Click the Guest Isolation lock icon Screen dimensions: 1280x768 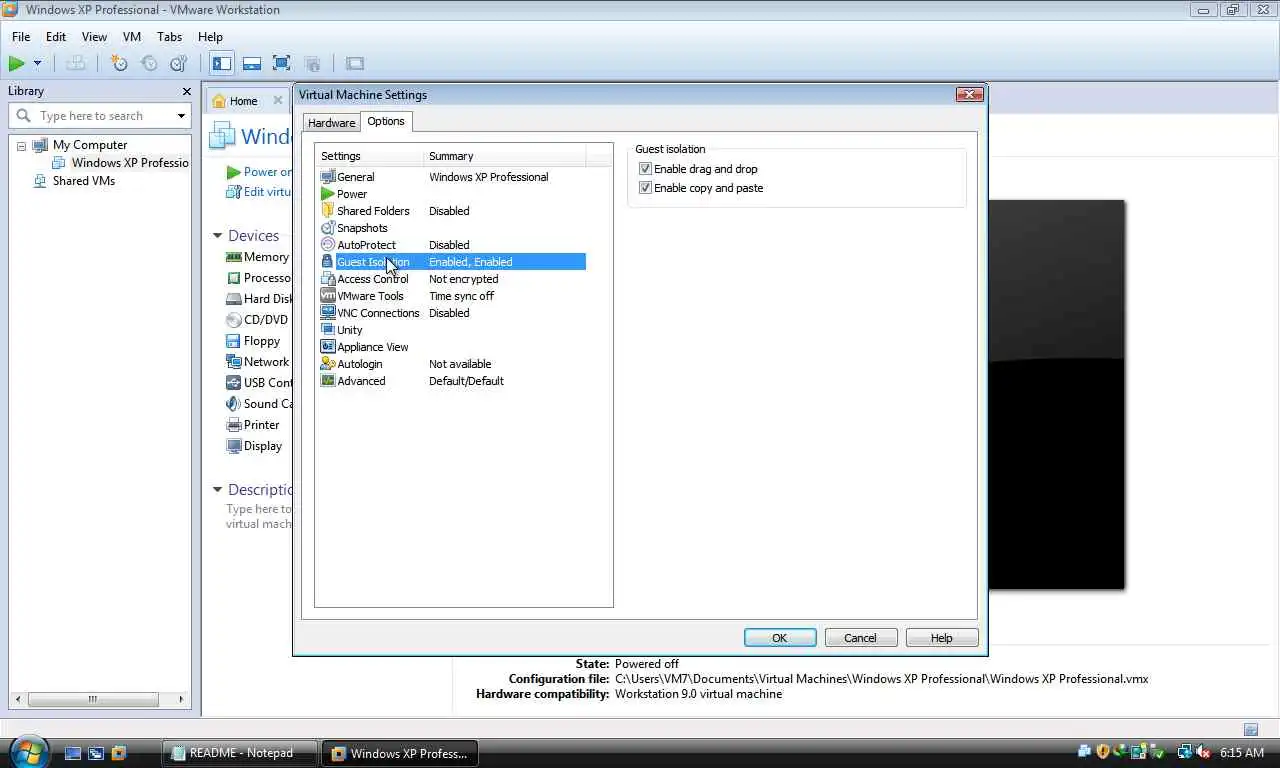pyautogui.click(x=328, y=262)
